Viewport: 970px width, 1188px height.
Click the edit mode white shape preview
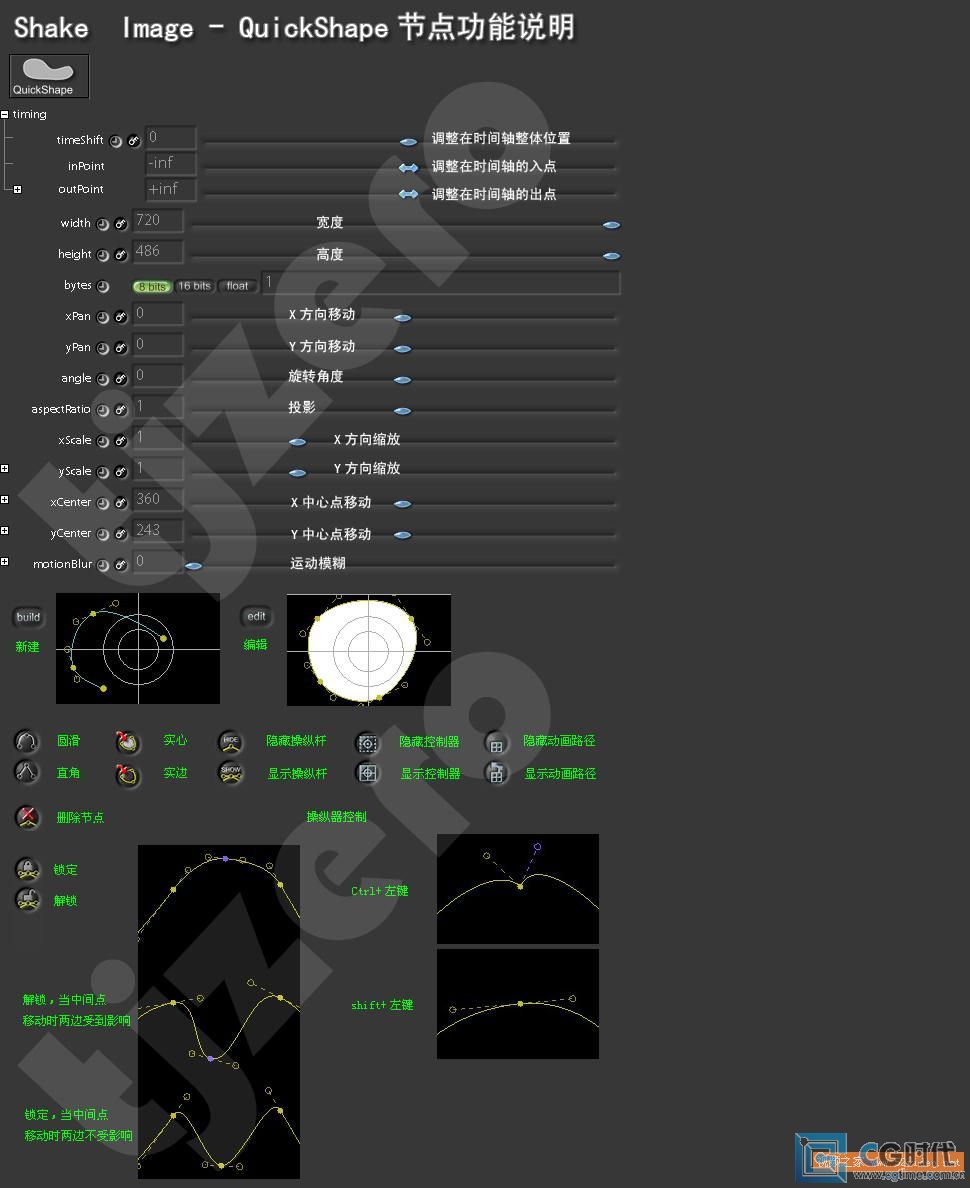(369, 650)
